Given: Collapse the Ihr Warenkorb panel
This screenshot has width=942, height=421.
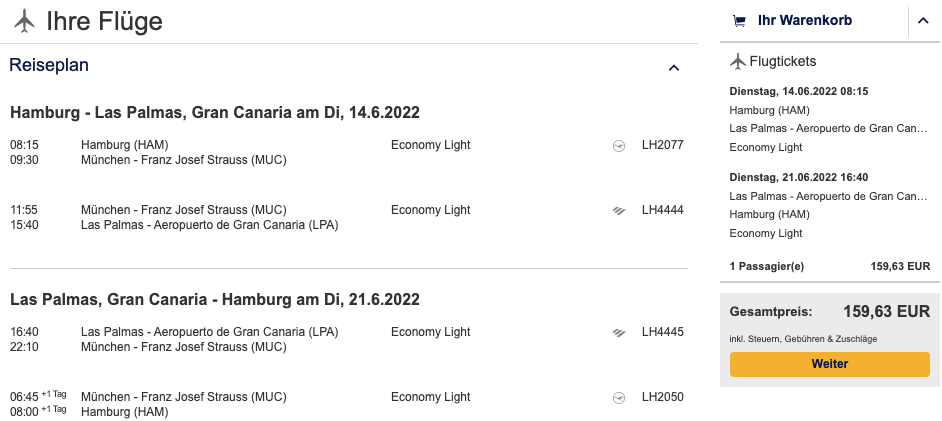Looking at the screenshot, I should point(922,21).
